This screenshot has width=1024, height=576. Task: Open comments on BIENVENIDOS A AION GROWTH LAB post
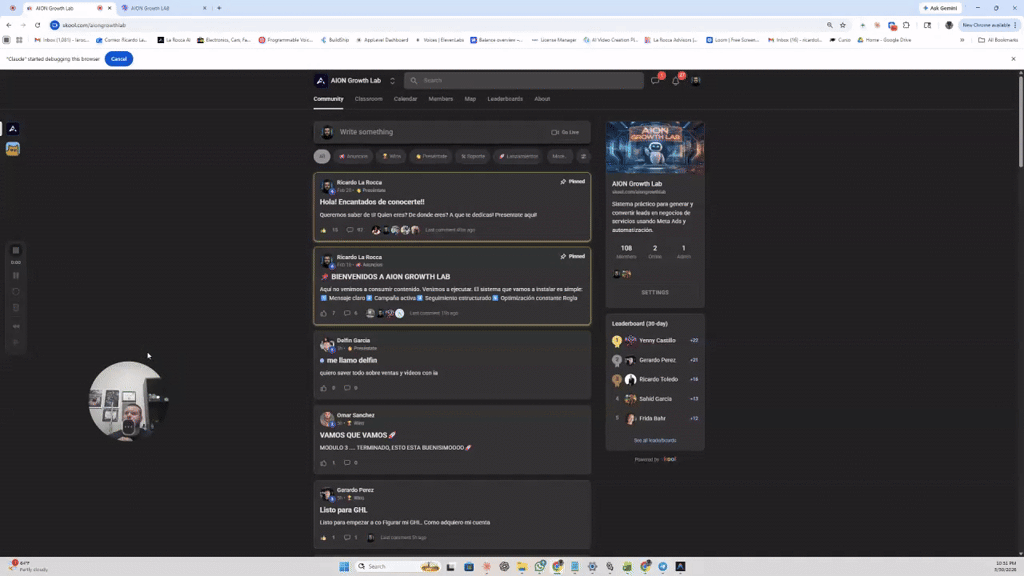tap(347, 313)
